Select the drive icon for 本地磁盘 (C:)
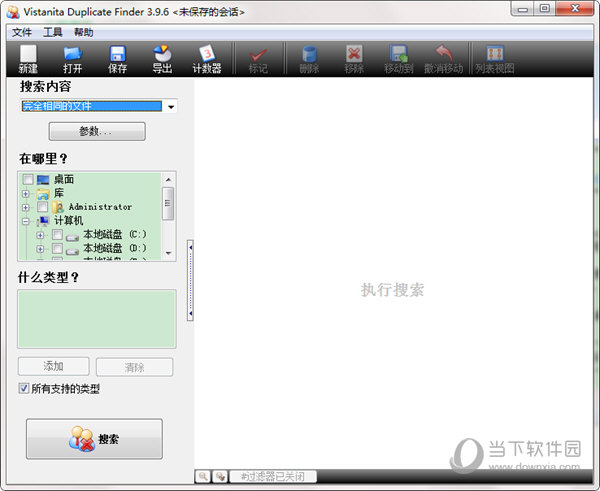Screen dimensions: 600x491 (x=72, y=237)
